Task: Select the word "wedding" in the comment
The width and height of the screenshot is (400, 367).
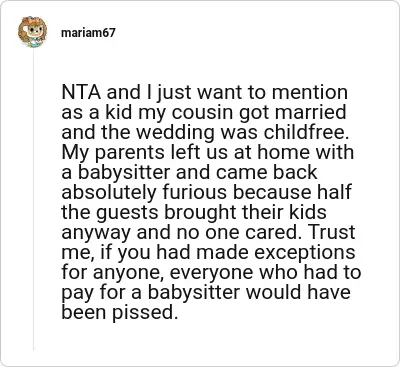Action: click(175, 132)
